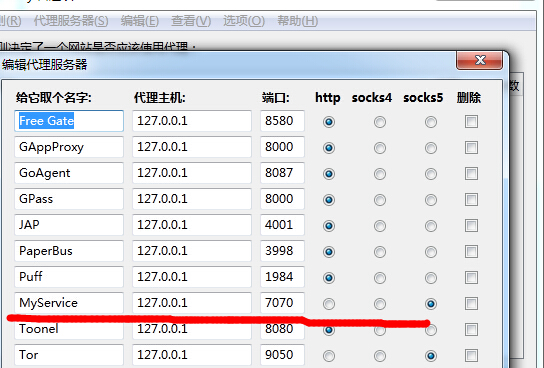Image resolution: width=544 pixels, height=368 pixels.
Task: Select socks4 for PaperBus
Action: 380,252
